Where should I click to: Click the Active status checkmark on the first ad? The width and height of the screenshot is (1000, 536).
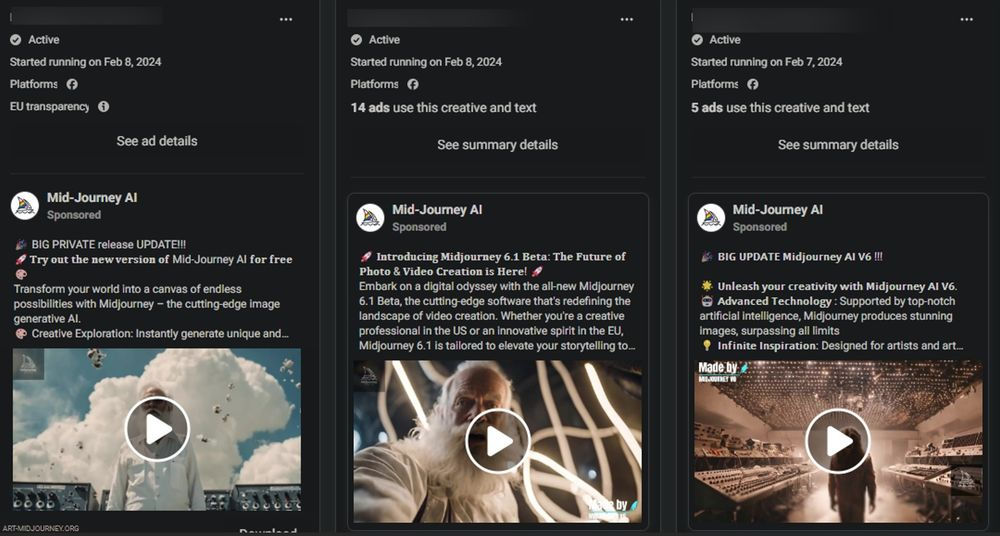click(x=16, y=40)
